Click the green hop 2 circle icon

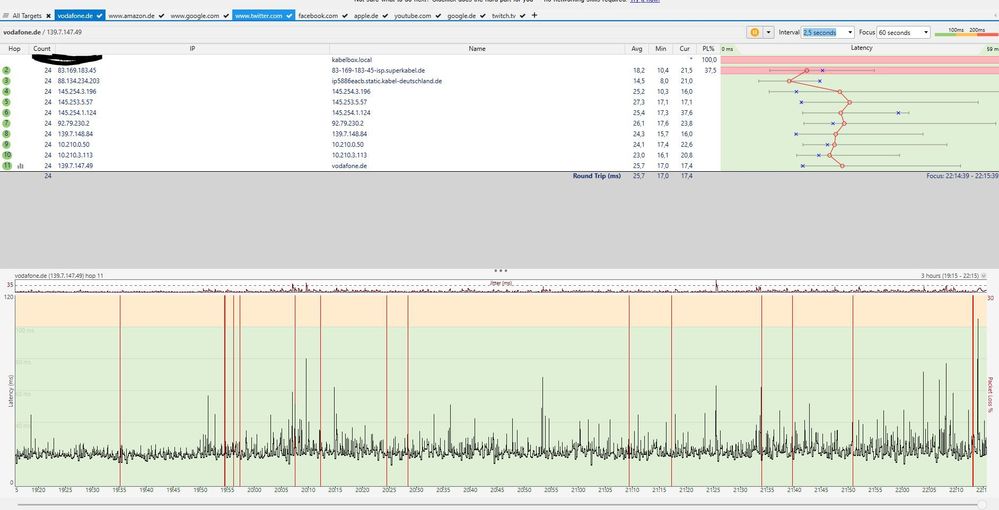click(x=7, y=71)
